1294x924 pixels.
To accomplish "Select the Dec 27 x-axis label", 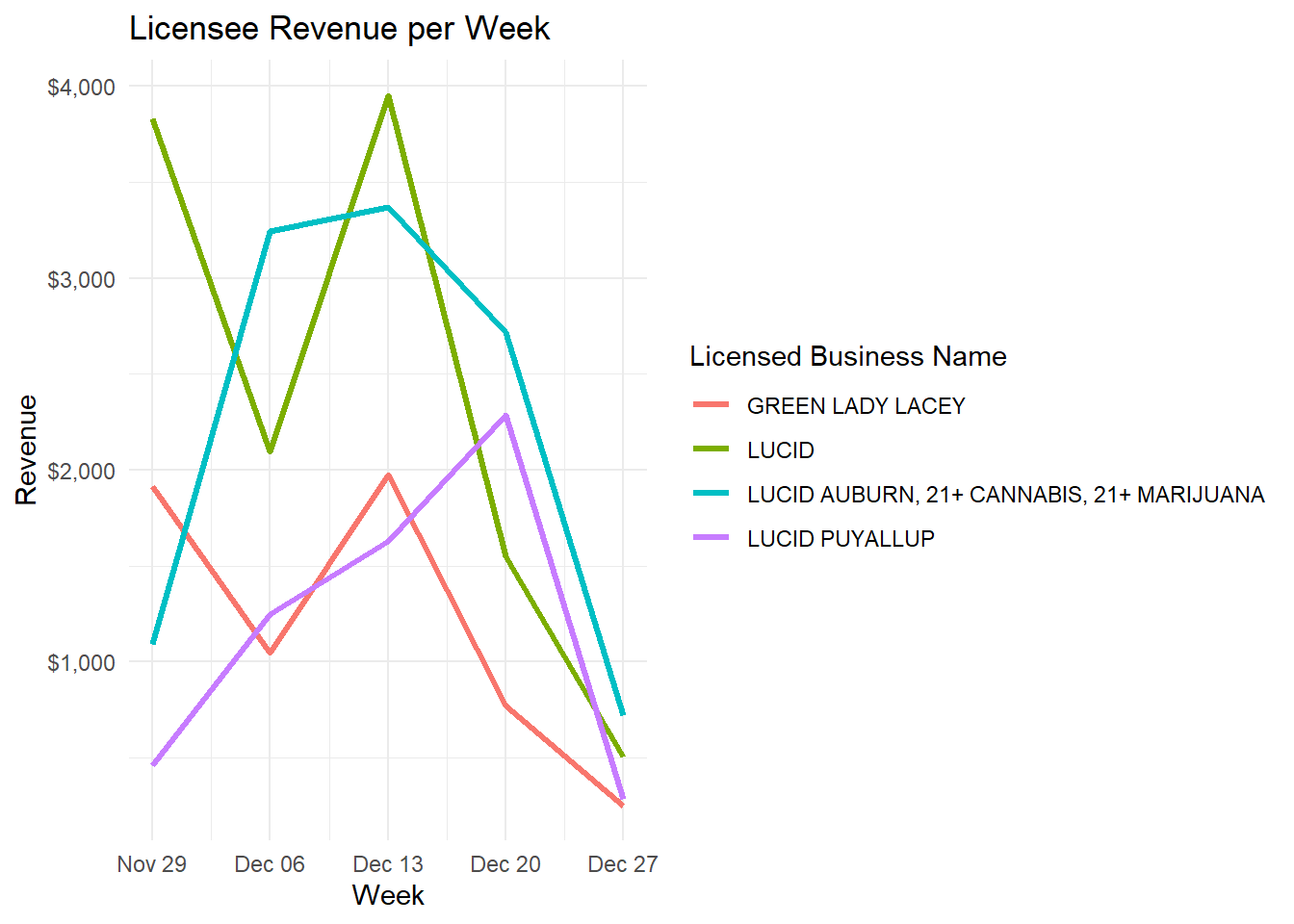I will (x=623, y=864).
